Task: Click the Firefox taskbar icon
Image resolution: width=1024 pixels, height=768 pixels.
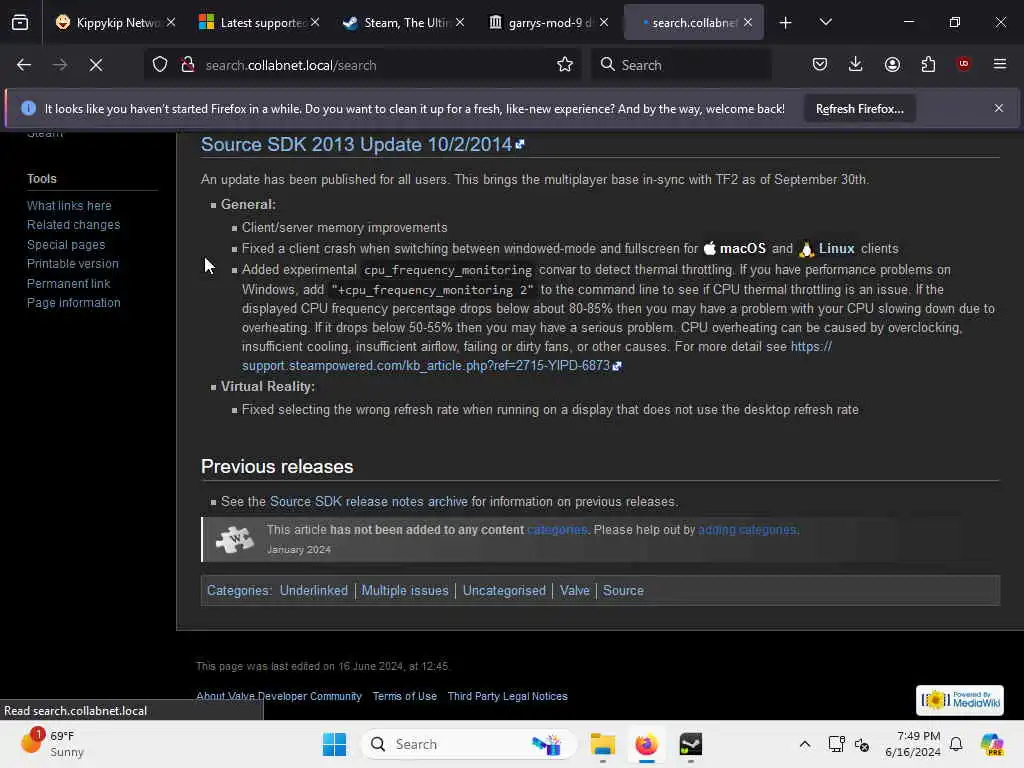Action: [x=647, y=744]
